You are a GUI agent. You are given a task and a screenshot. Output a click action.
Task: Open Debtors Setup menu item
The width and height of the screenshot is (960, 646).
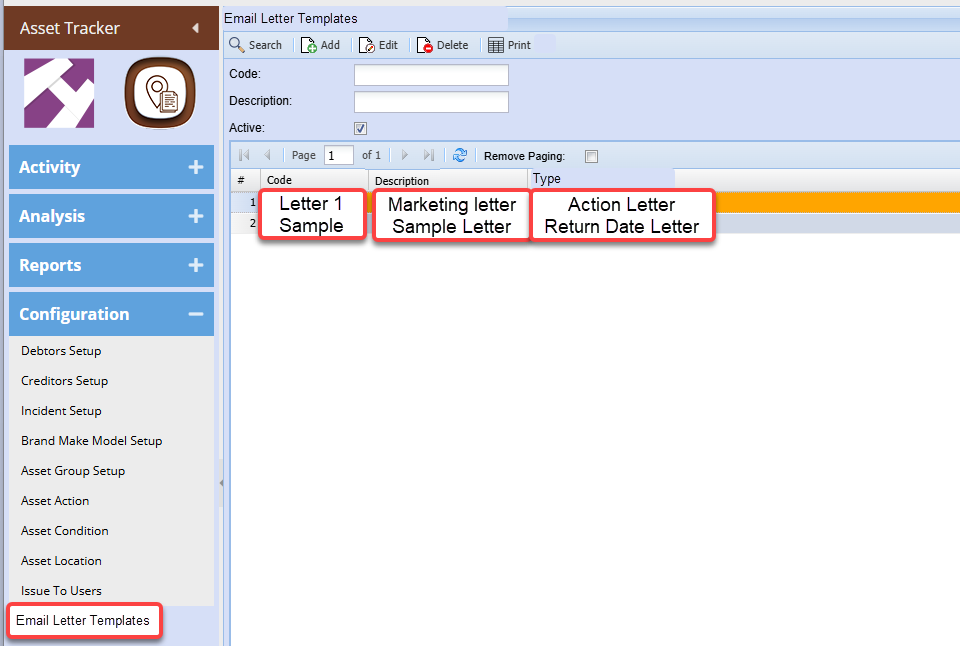pos(61,351)
